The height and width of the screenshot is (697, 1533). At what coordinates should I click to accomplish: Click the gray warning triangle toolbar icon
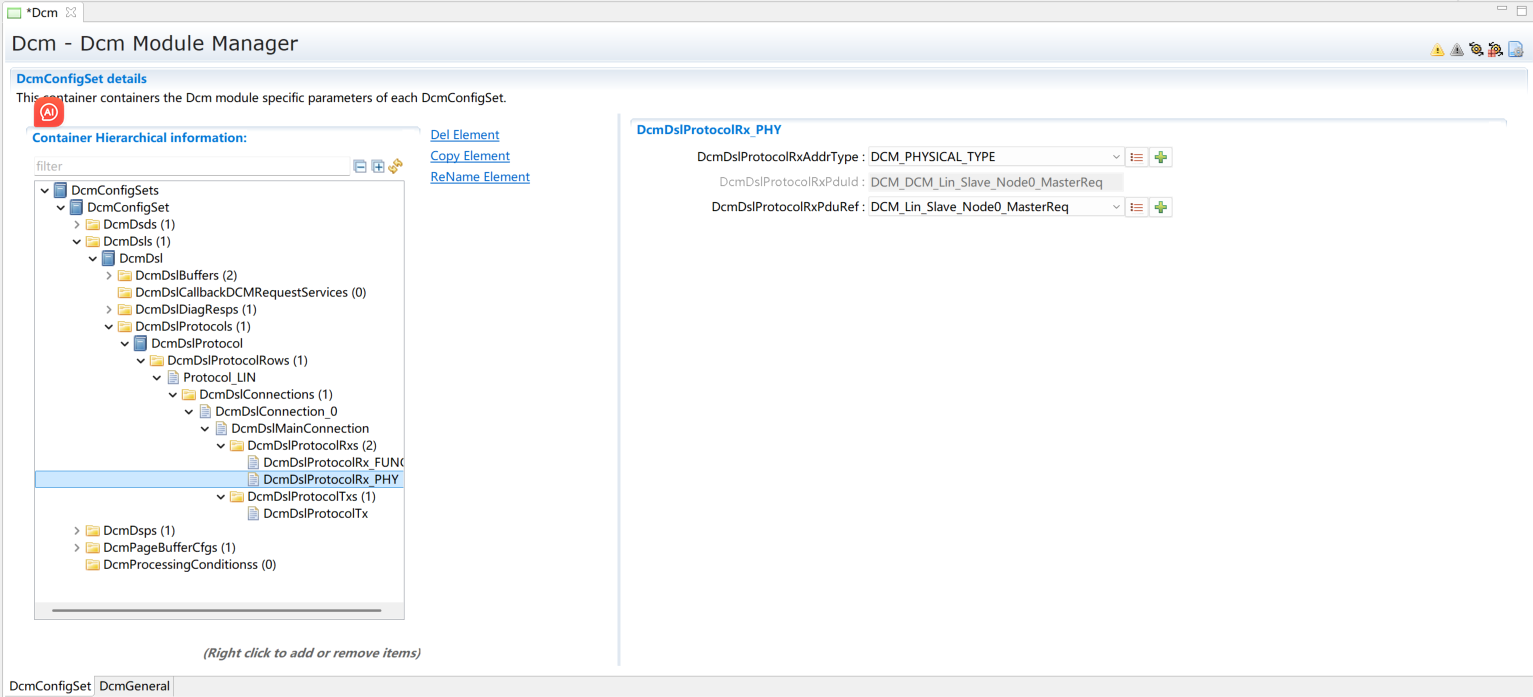tap(1456, 49)
